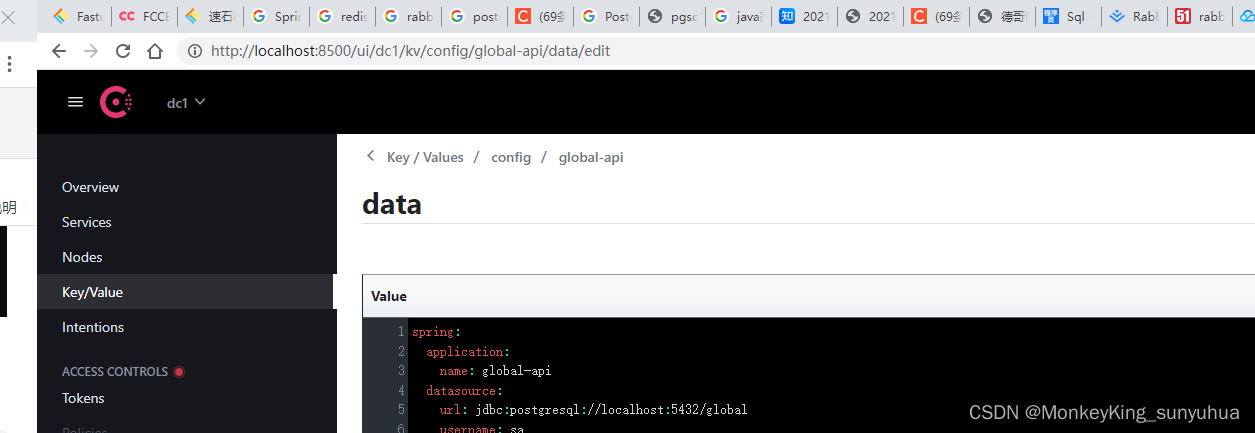Open the Overview sidebar item
1255x433 pixels.
point(90,187)
